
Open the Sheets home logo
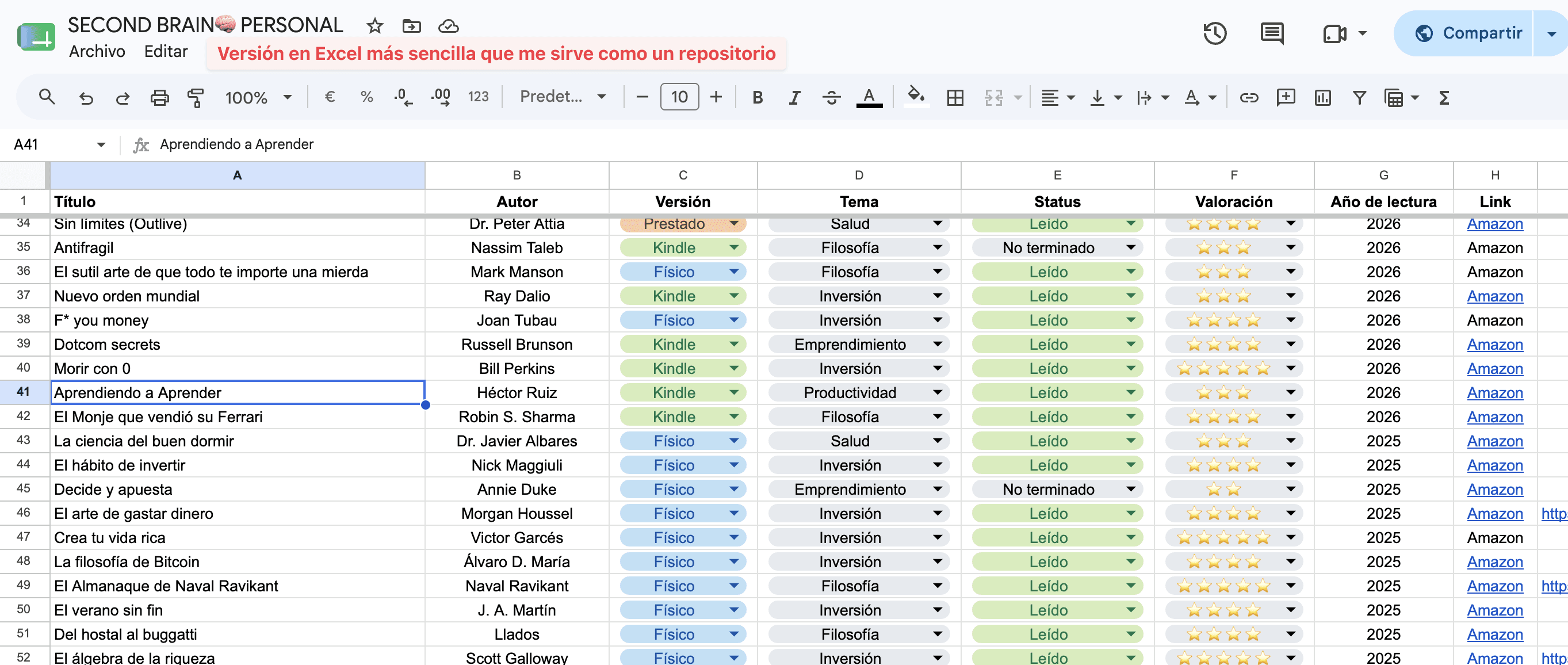[36, 37]
